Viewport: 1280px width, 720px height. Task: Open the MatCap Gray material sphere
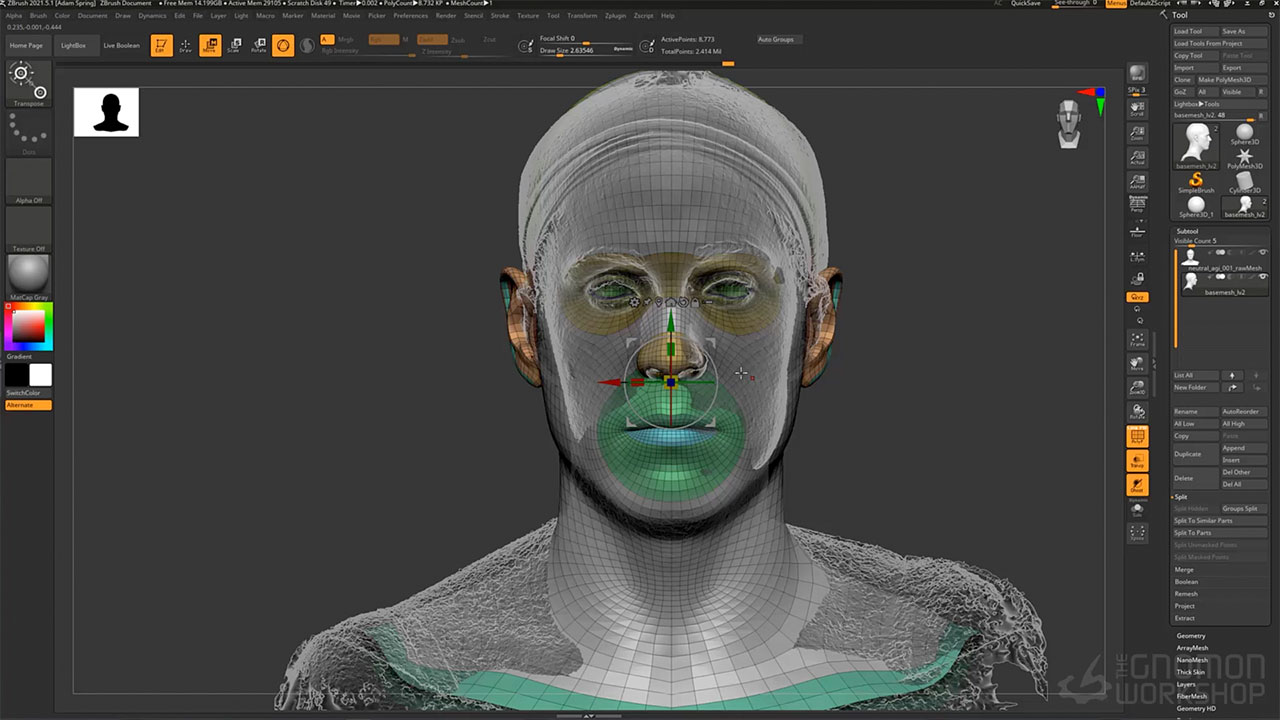28,274
